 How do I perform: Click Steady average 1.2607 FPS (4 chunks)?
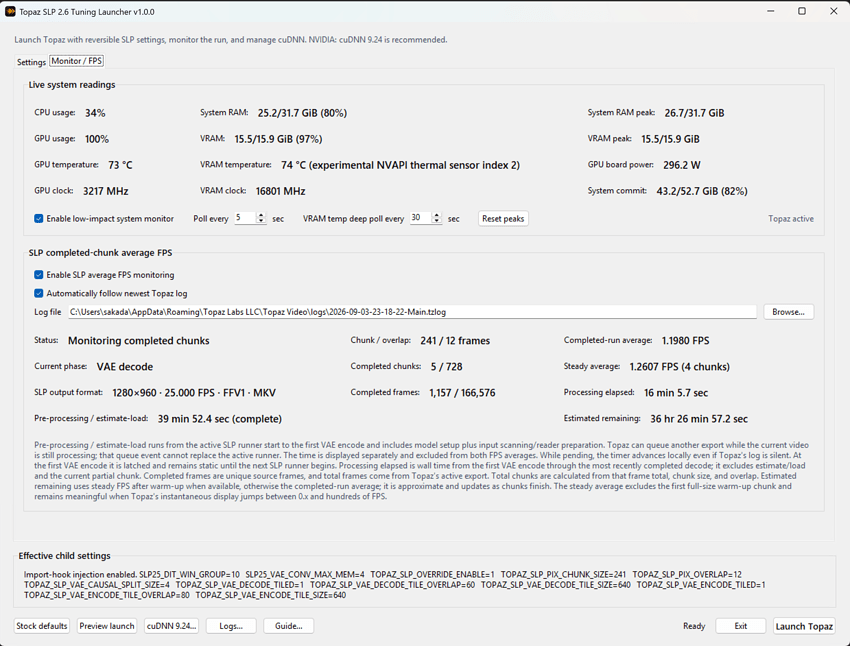tap(679, 367)
